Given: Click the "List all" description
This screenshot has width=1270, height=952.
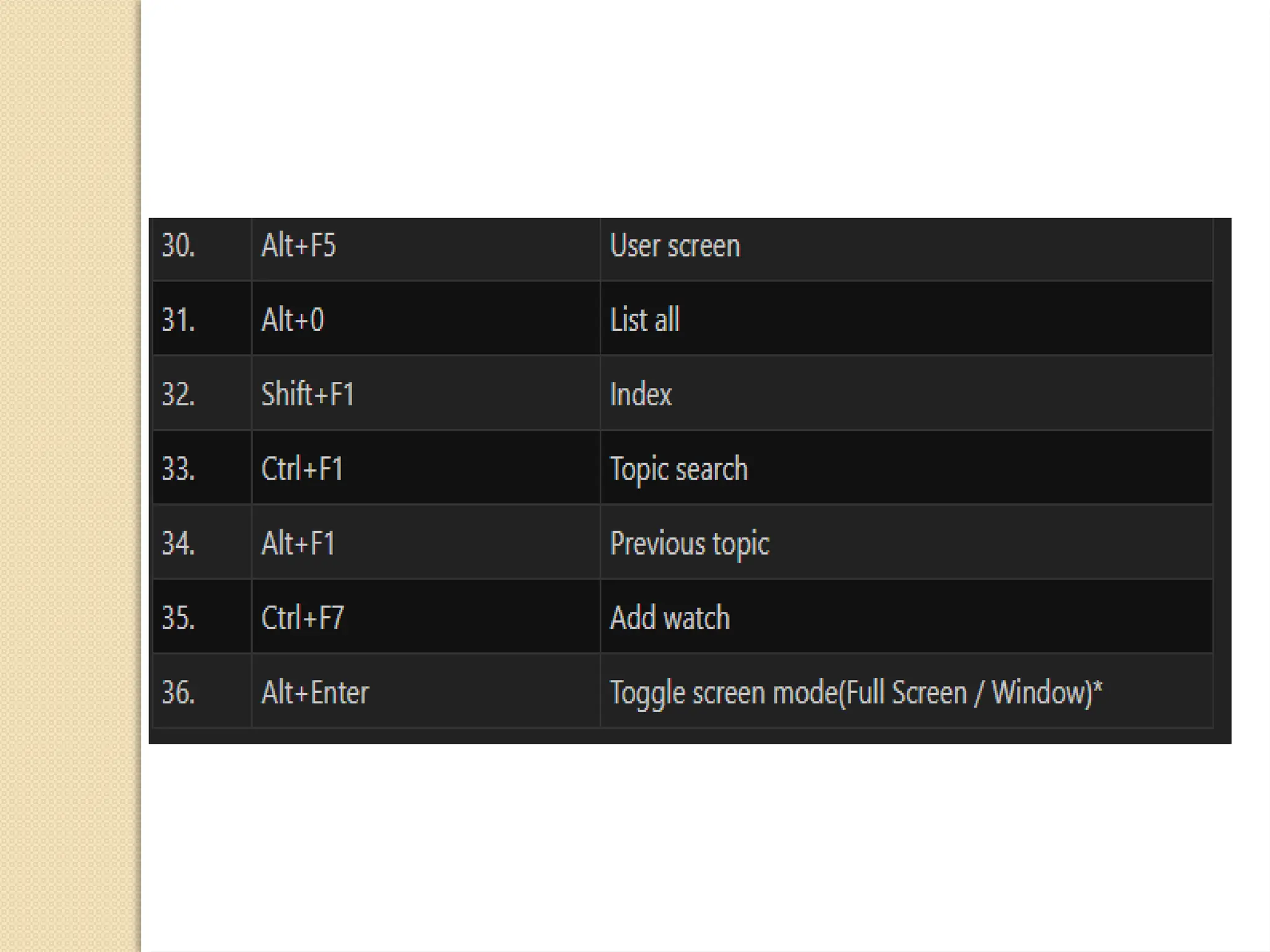Looking at the screenshot, I should coord(645,320).
